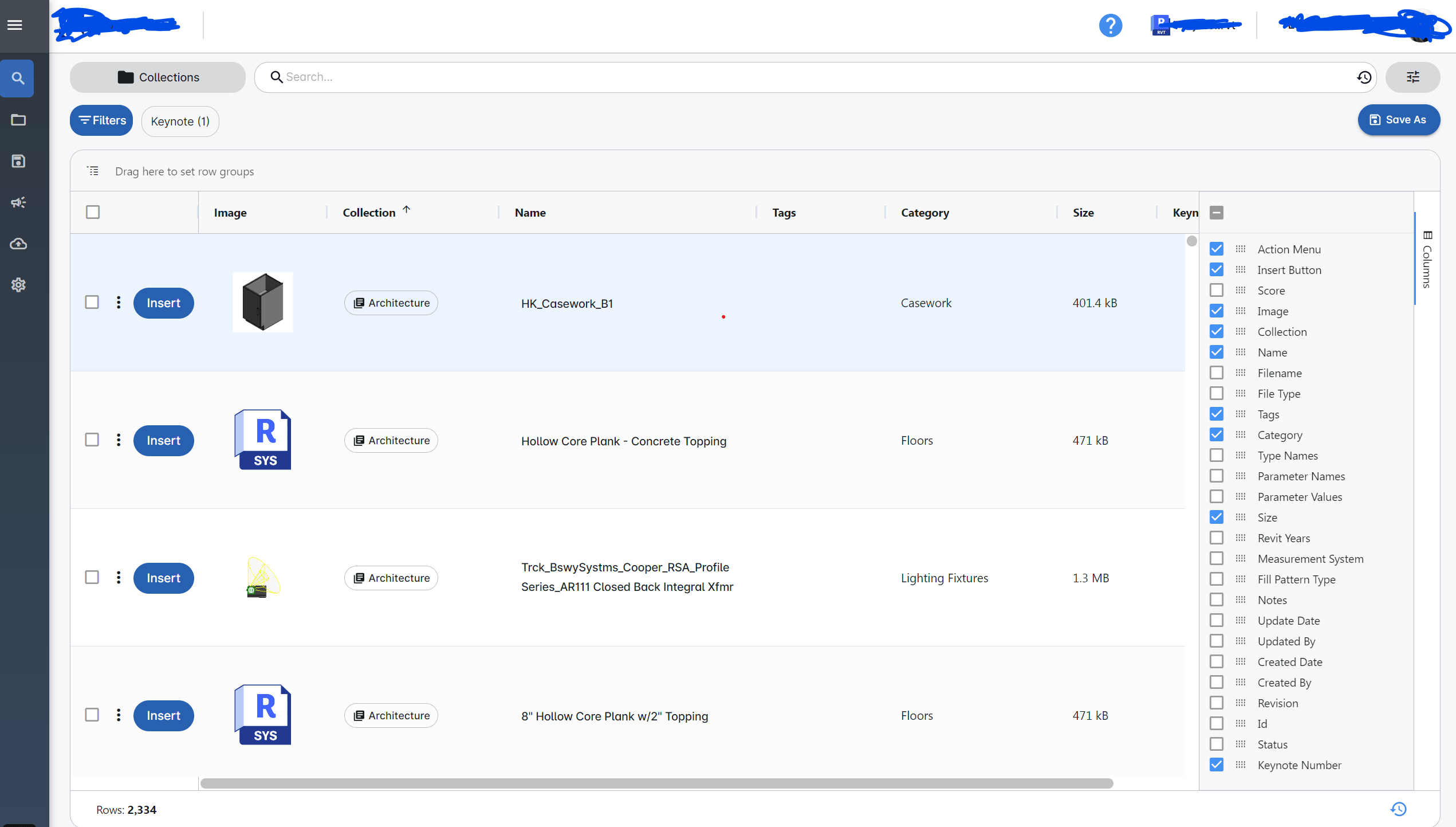Open the search settings sliders icon
The height and width of the screenshot is (827, 1456).
[x=1412, y=77]
